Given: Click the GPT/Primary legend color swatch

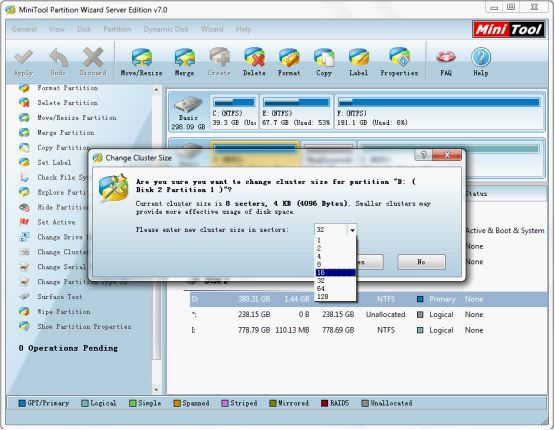Looking at the screenshot, I should pyautogui.click(x=22, y=403).
